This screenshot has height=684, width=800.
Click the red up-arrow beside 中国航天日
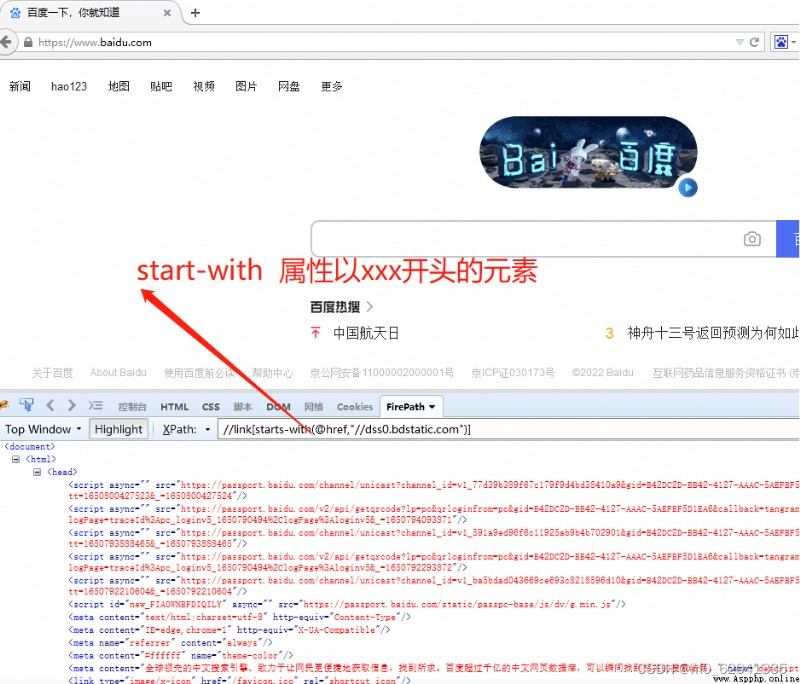[x=316, y=333]
